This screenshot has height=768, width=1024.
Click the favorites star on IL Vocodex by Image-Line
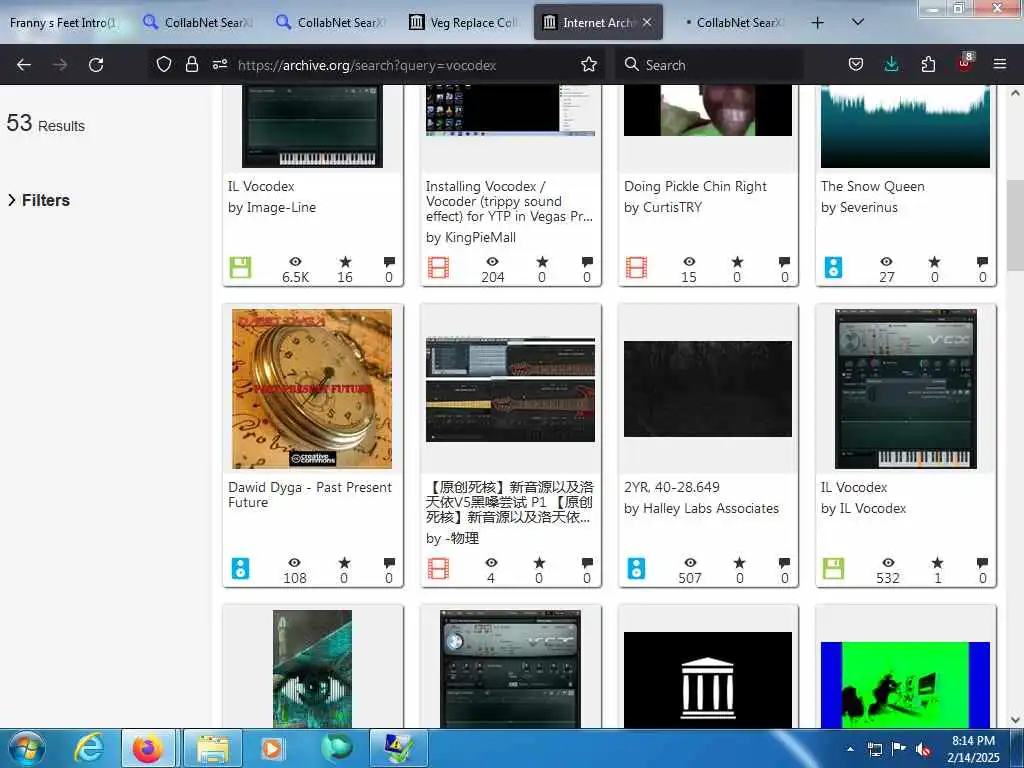(x=345, y=262)
